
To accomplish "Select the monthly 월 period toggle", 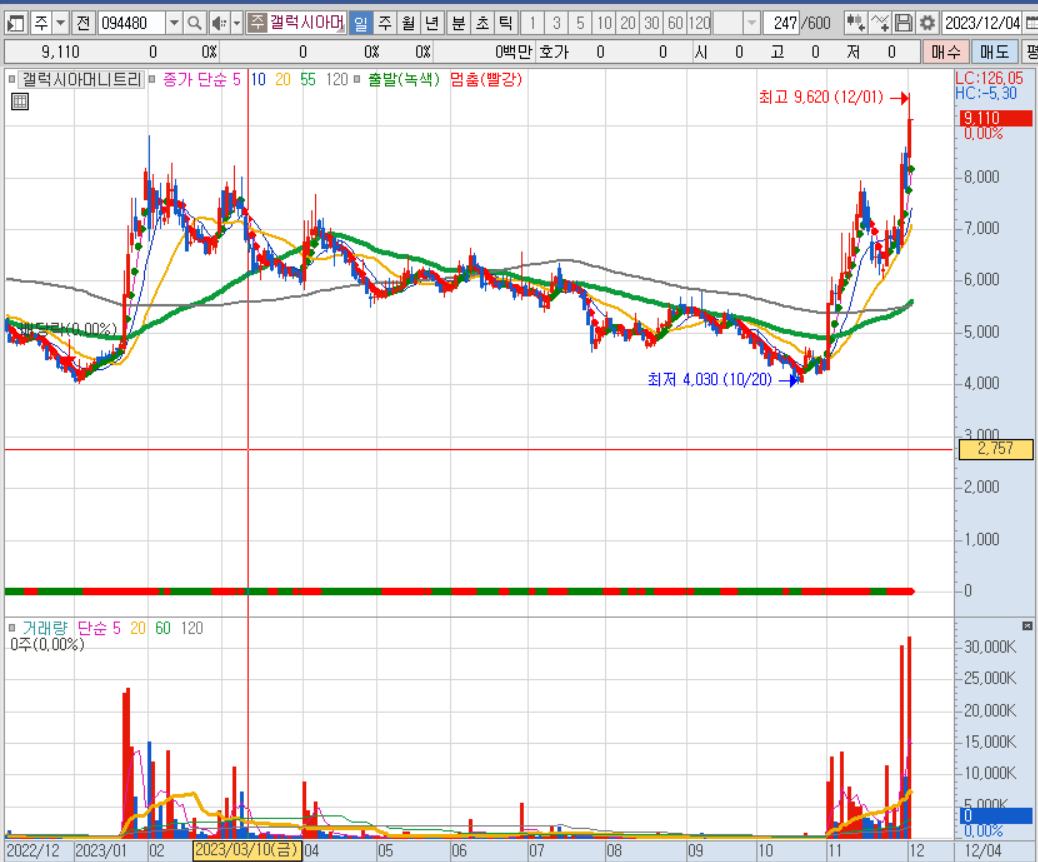I will [x=408, y=23].
